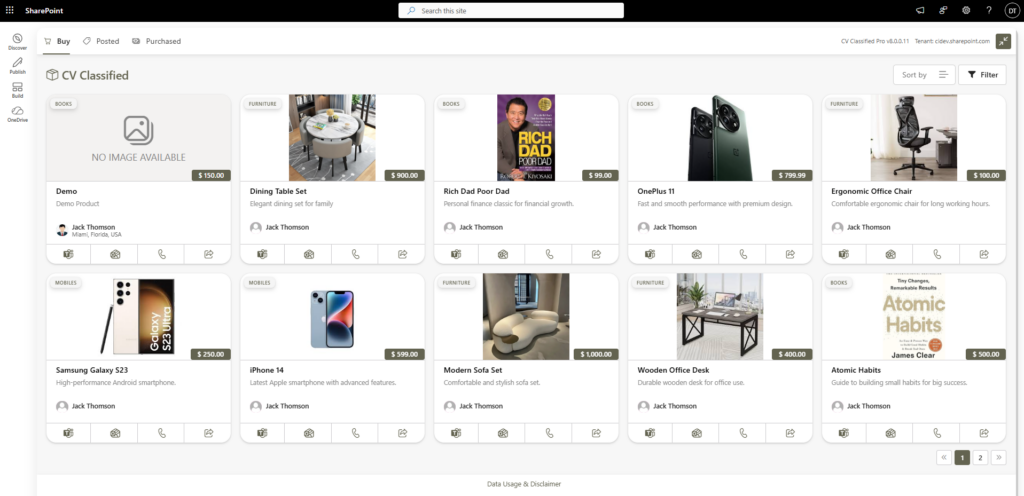1024x496 pixels.
Task: Select page 1 in pagination
Action: tap(961, 458)
